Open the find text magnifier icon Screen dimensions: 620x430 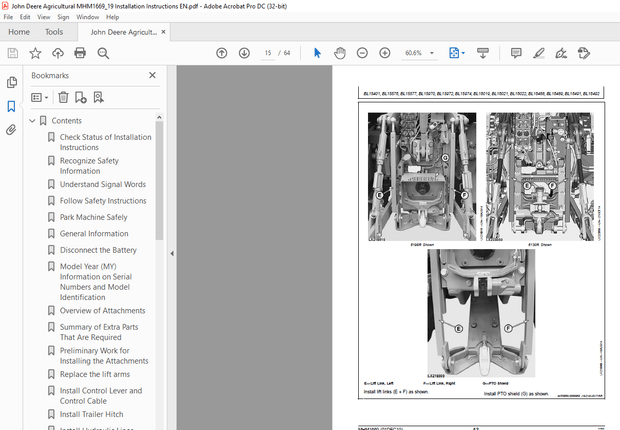click(x=103, y=53)
